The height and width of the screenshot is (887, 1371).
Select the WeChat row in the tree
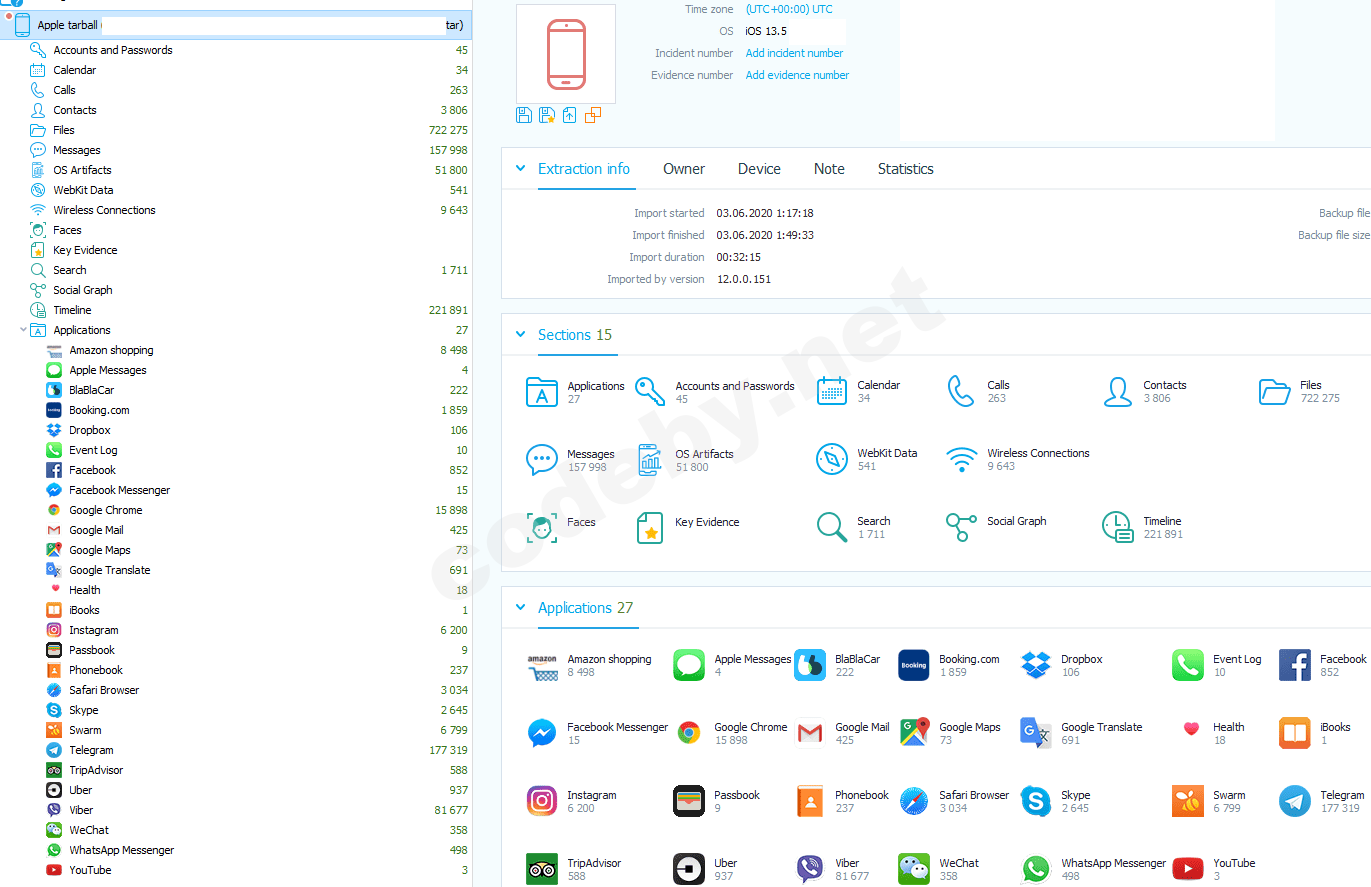pos(236,830)
